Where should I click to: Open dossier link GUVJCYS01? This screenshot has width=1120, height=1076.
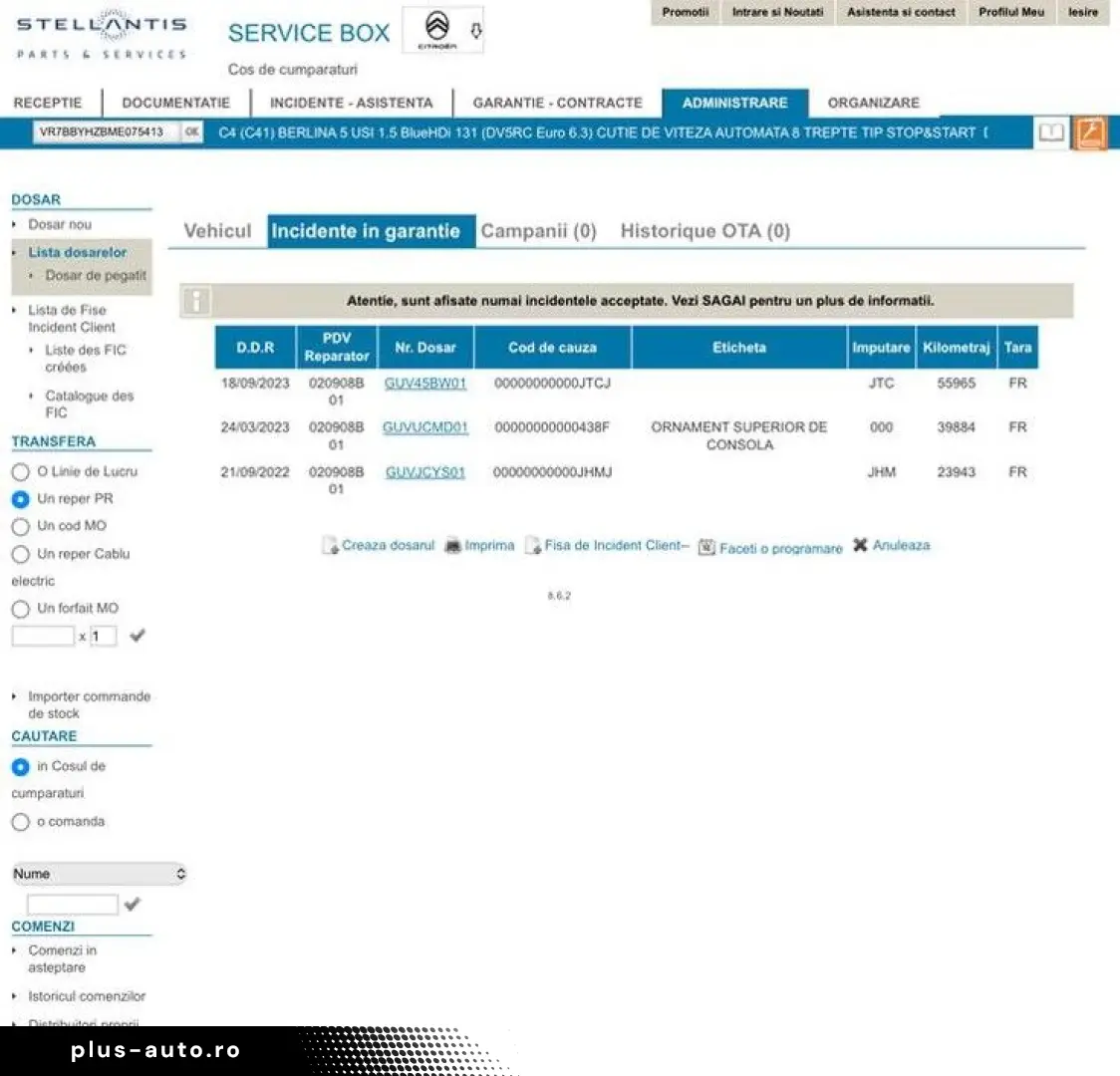(425, 472)
